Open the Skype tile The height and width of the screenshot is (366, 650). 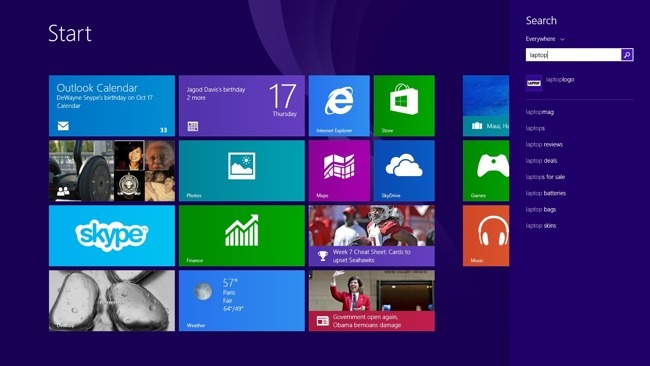[112, 235]
